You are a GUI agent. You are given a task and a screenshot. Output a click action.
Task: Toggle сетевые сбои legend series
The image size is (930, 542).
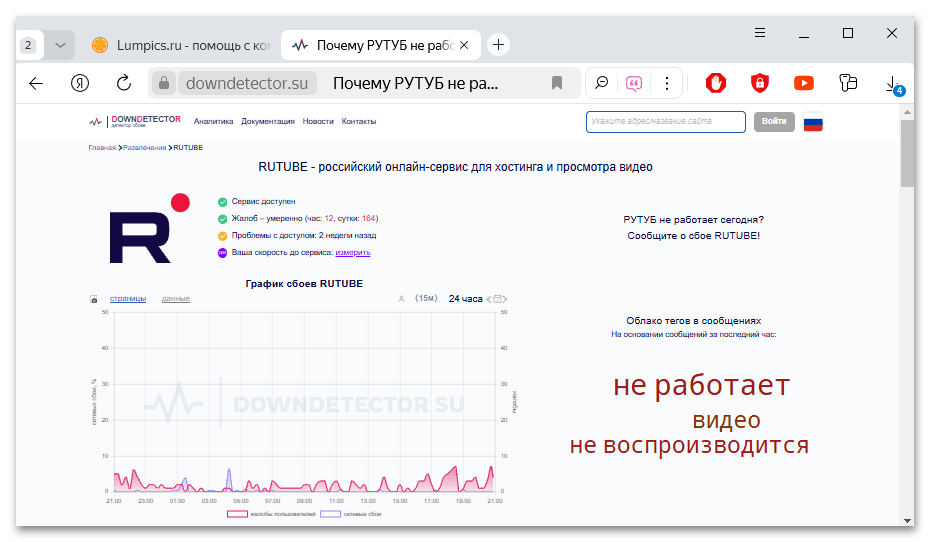[x=351, y=514]
